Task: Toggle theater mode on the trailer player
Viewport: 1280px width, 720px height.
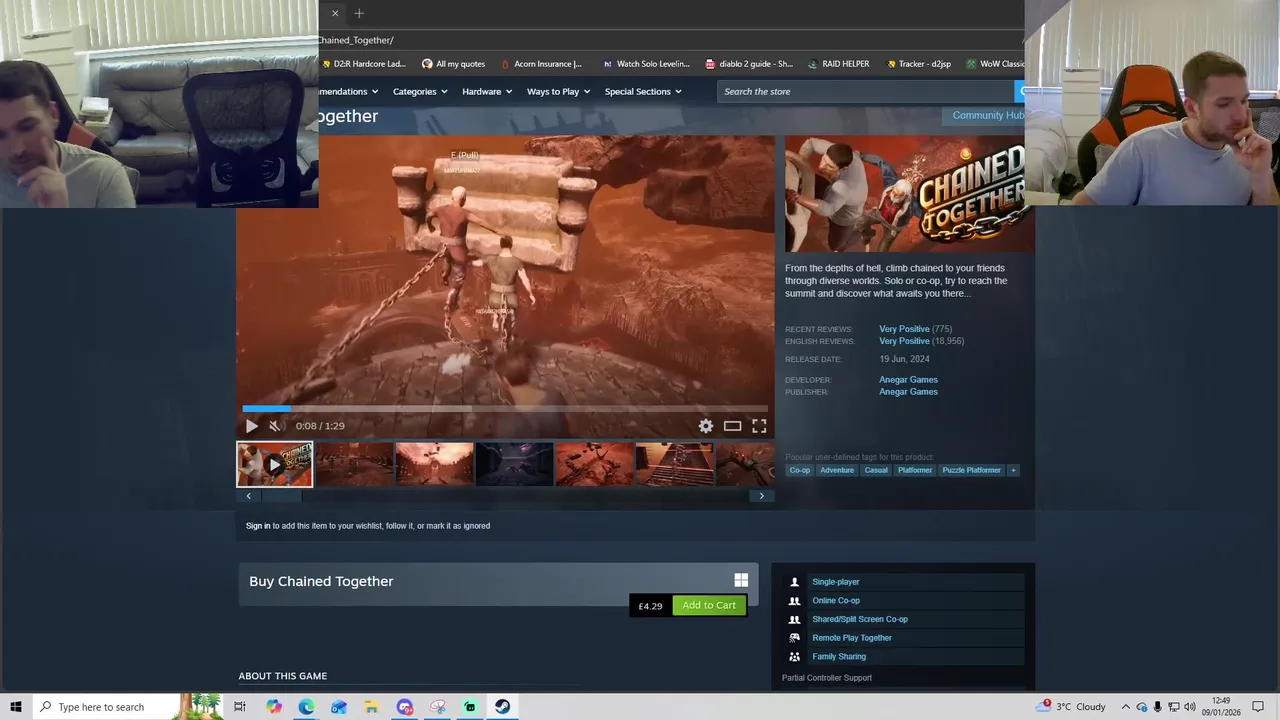Action: click(x=732, y=426)
